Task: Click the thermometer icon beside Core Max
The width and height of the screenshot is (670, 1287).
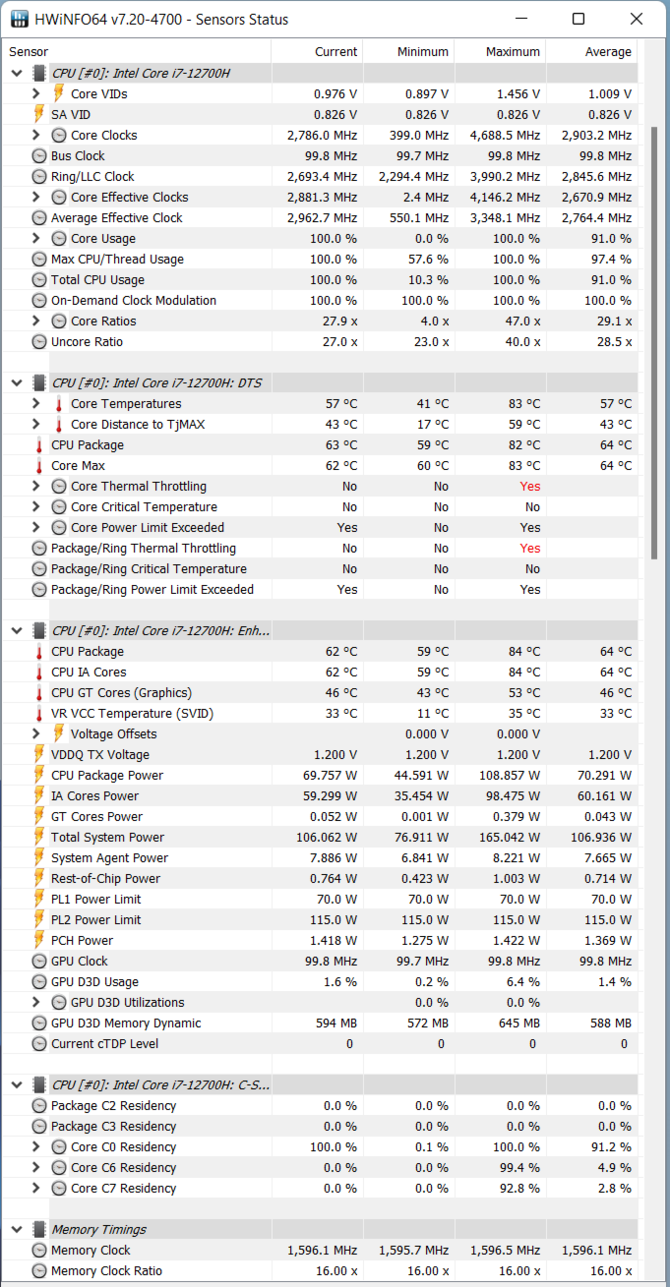Action: (x=39, y=466)
